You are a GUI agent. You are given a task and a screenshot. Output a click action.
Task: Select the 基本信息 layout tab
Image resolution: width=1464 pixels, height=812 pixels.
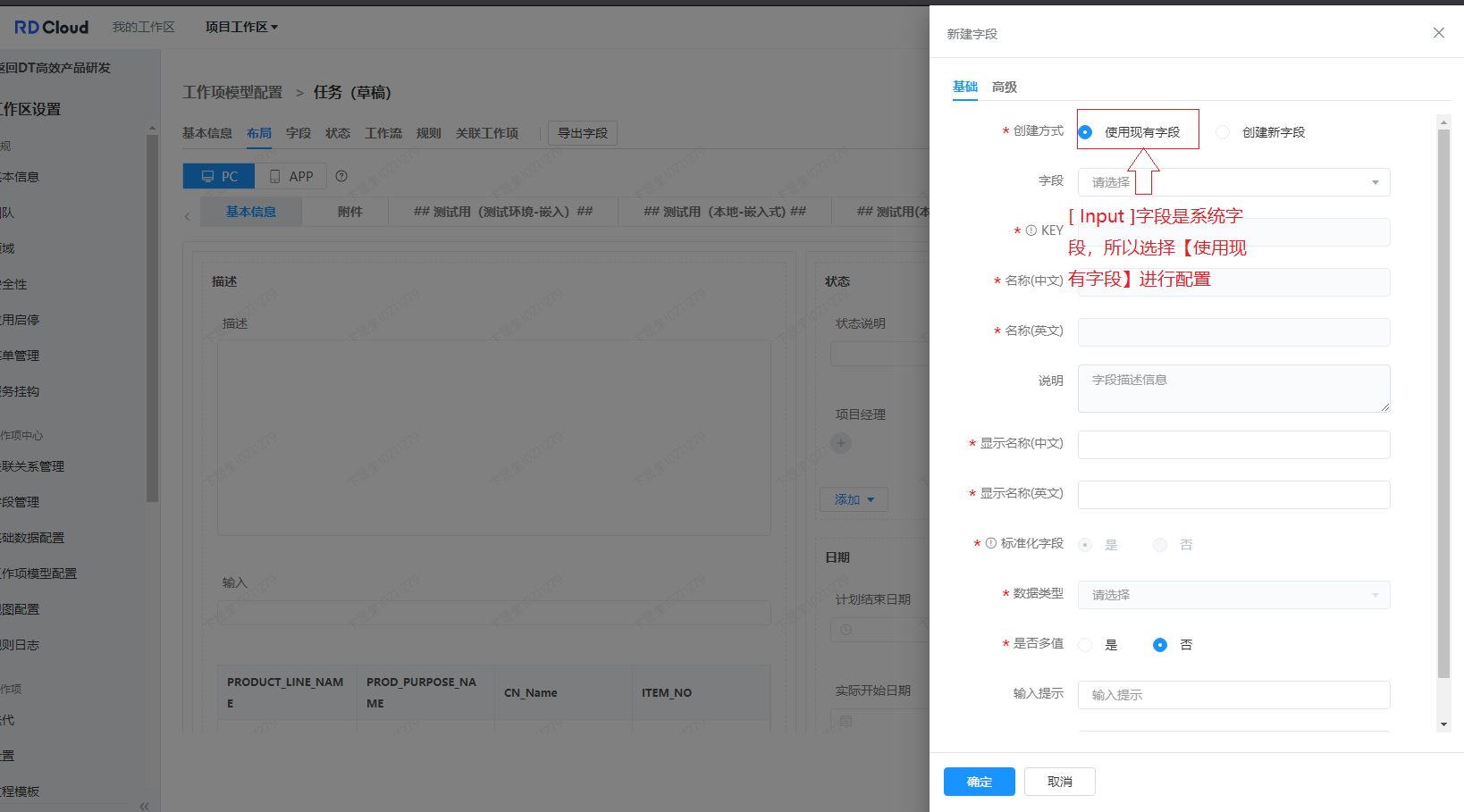pos(251,212)
